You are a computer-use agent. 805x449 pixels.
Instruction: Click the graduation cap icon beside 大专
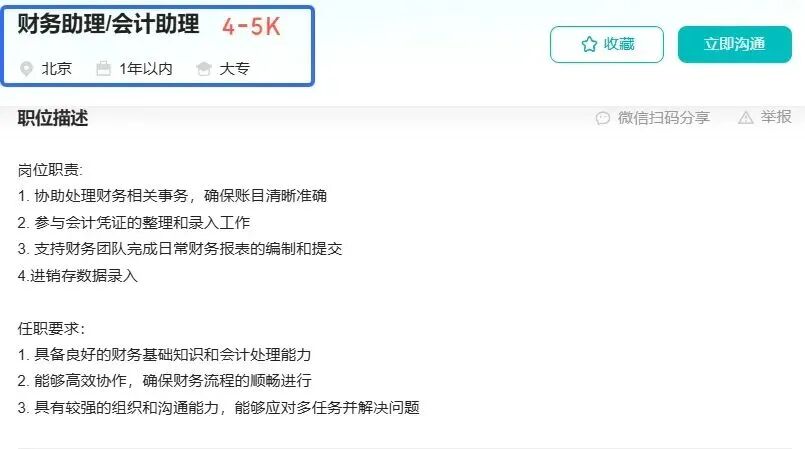[x=204, y=69]
